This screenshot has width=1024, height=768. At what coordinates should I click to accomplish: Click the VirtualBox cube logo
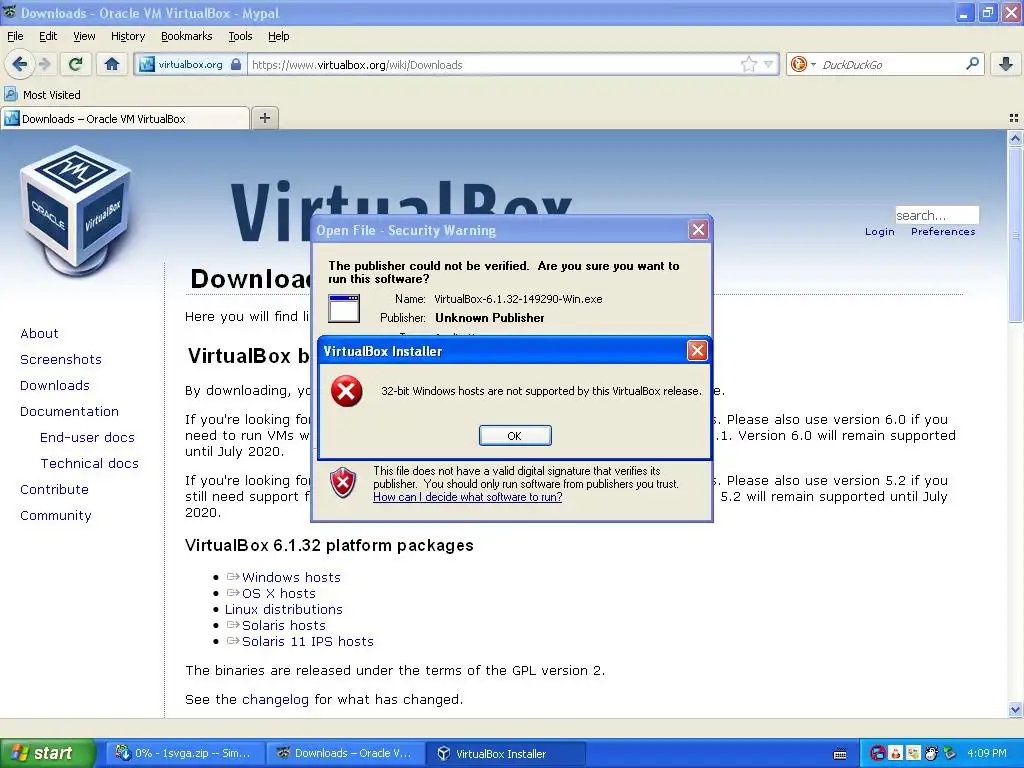pos(75,212)
